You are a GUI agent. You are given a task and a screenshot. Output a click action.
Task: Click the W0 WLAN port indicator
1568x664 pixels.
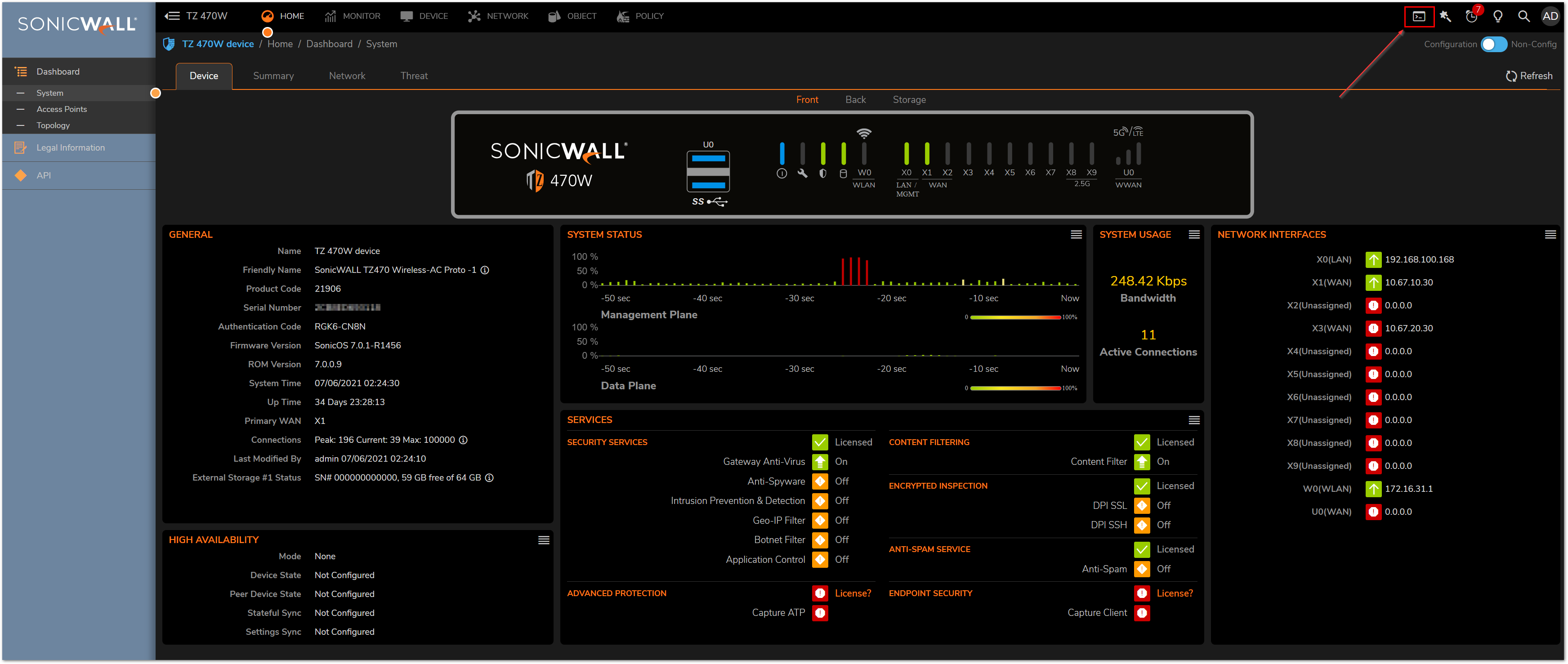pyautogui.click(x=864, y=154)
